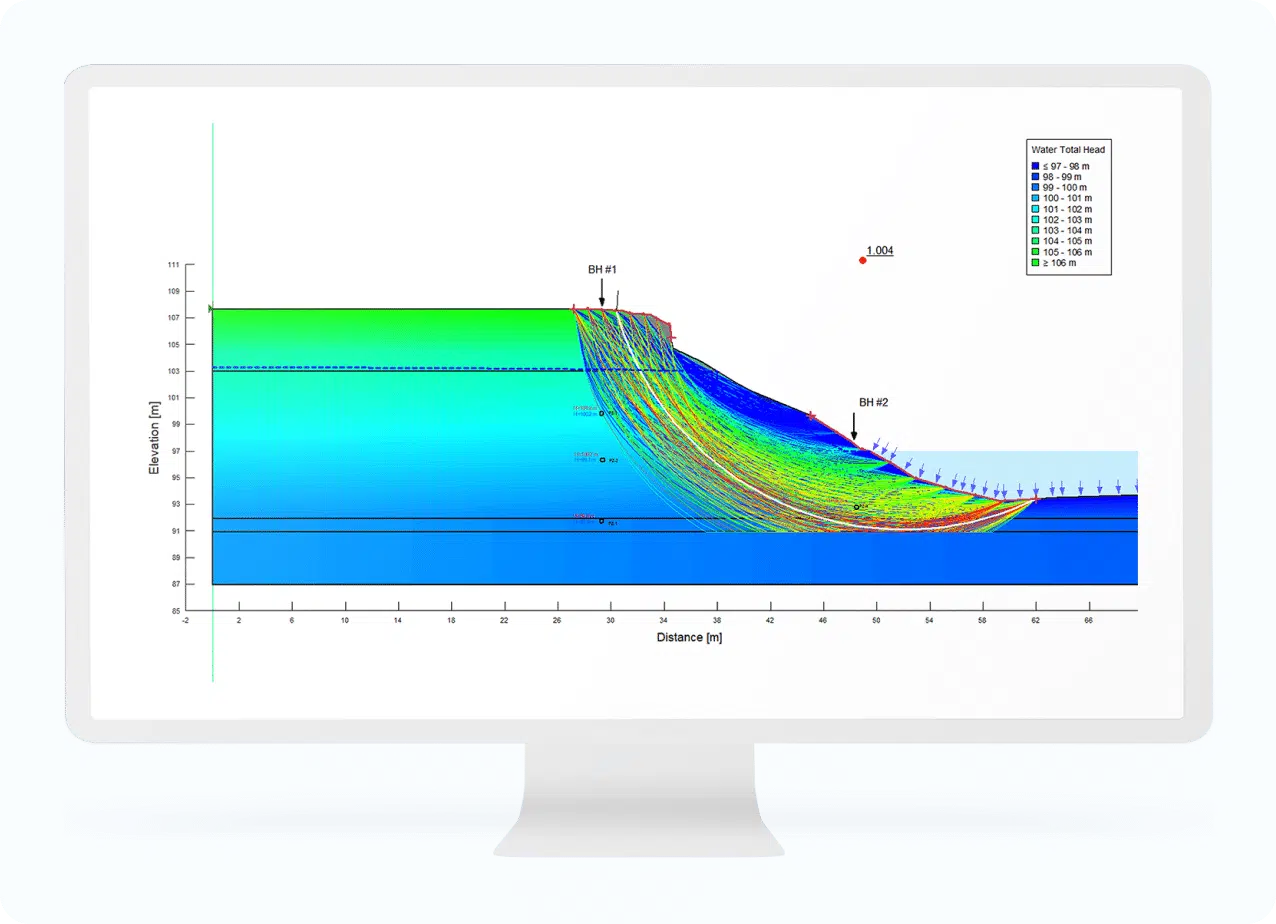Click the piezometer symbol labeled #2.1

(602, 521)
